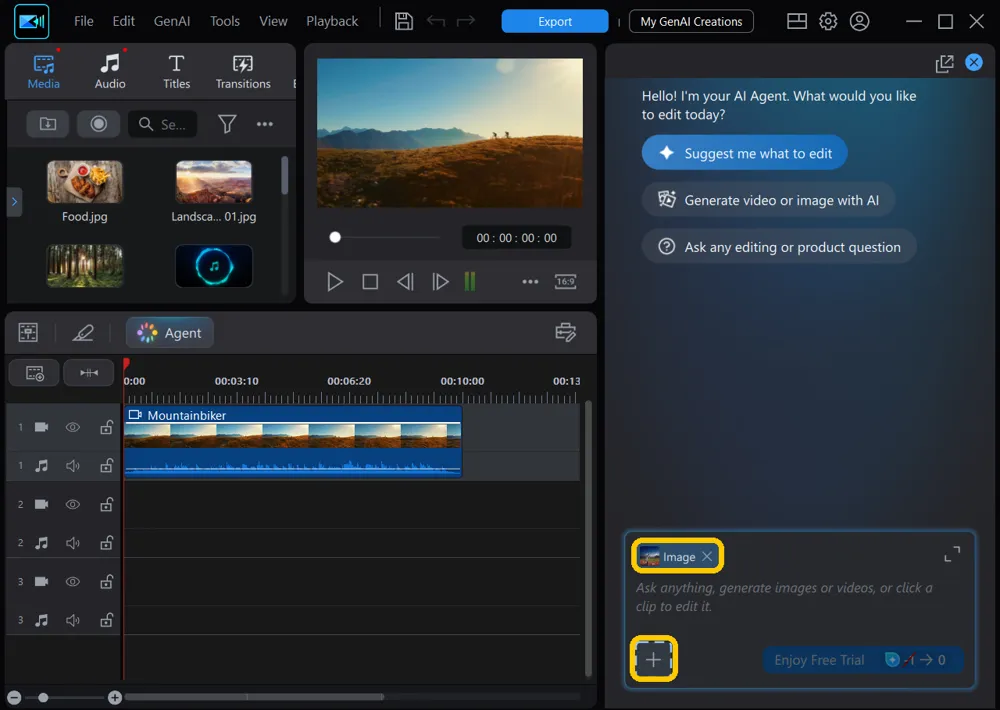
Task: Open My GenAI Creations
Action: 691,21
